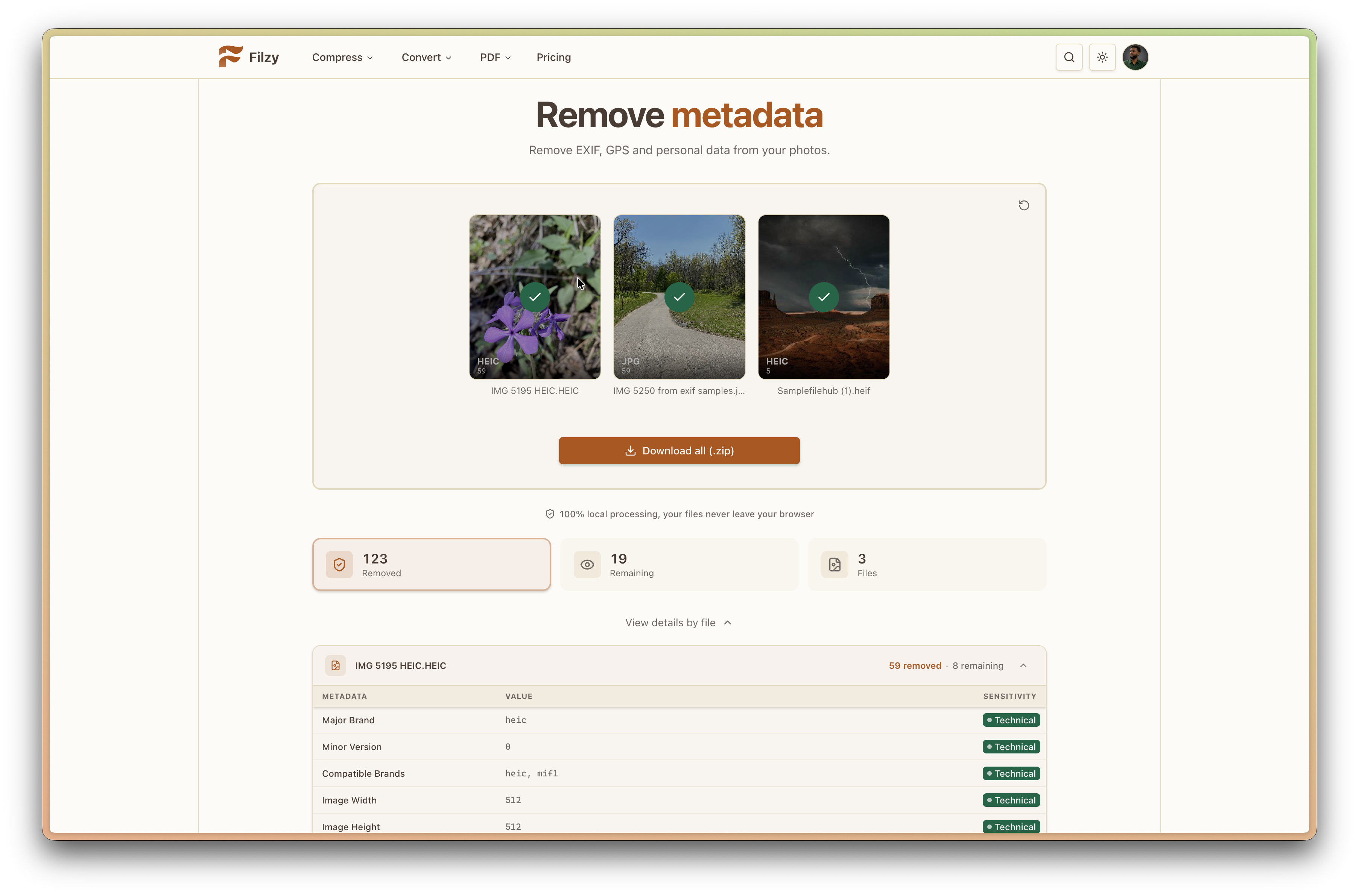
Task: Select the 3 Files stats card
Action: 927,565
